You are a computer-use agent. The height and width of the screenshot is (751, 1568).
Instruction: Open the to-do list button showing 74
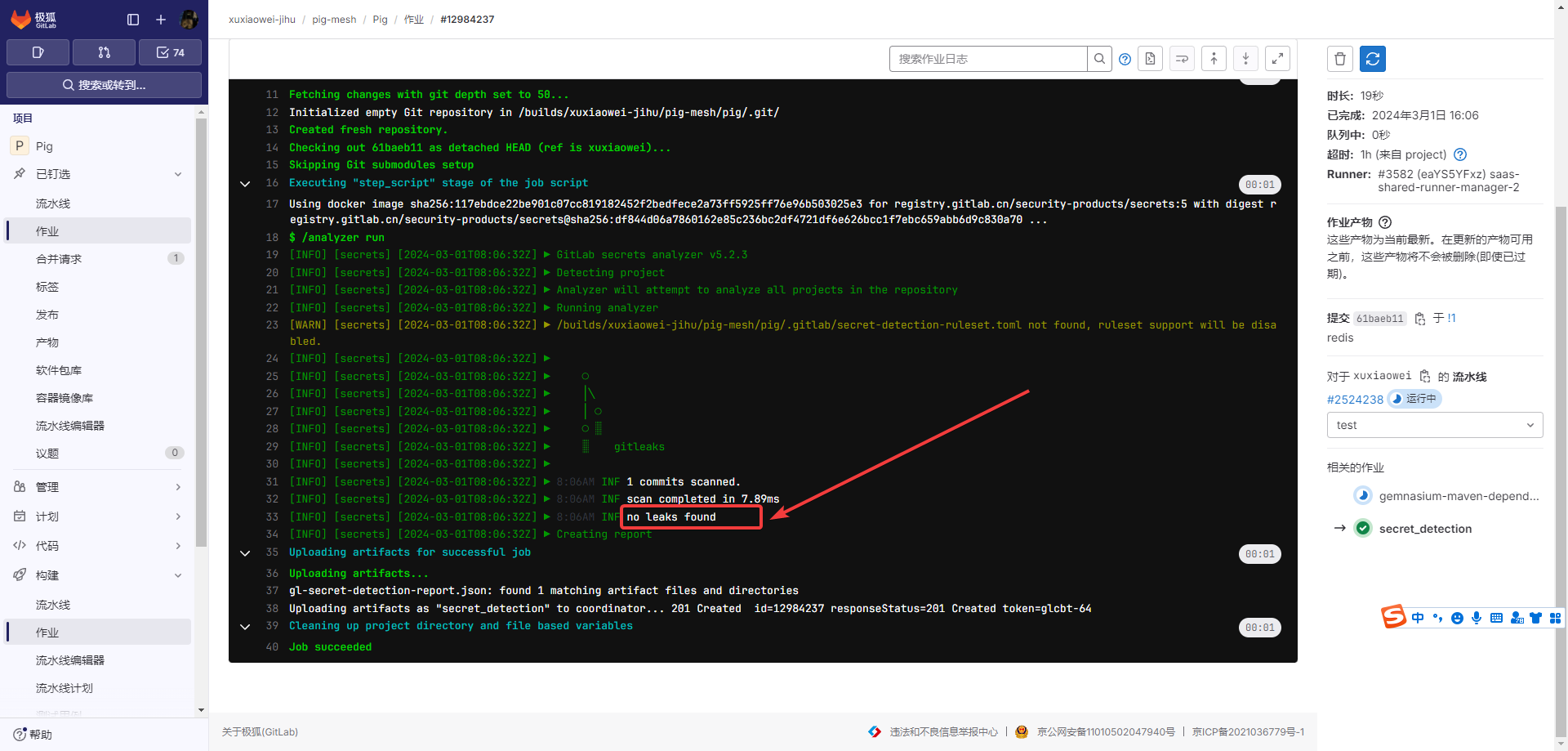pos(170,52)
